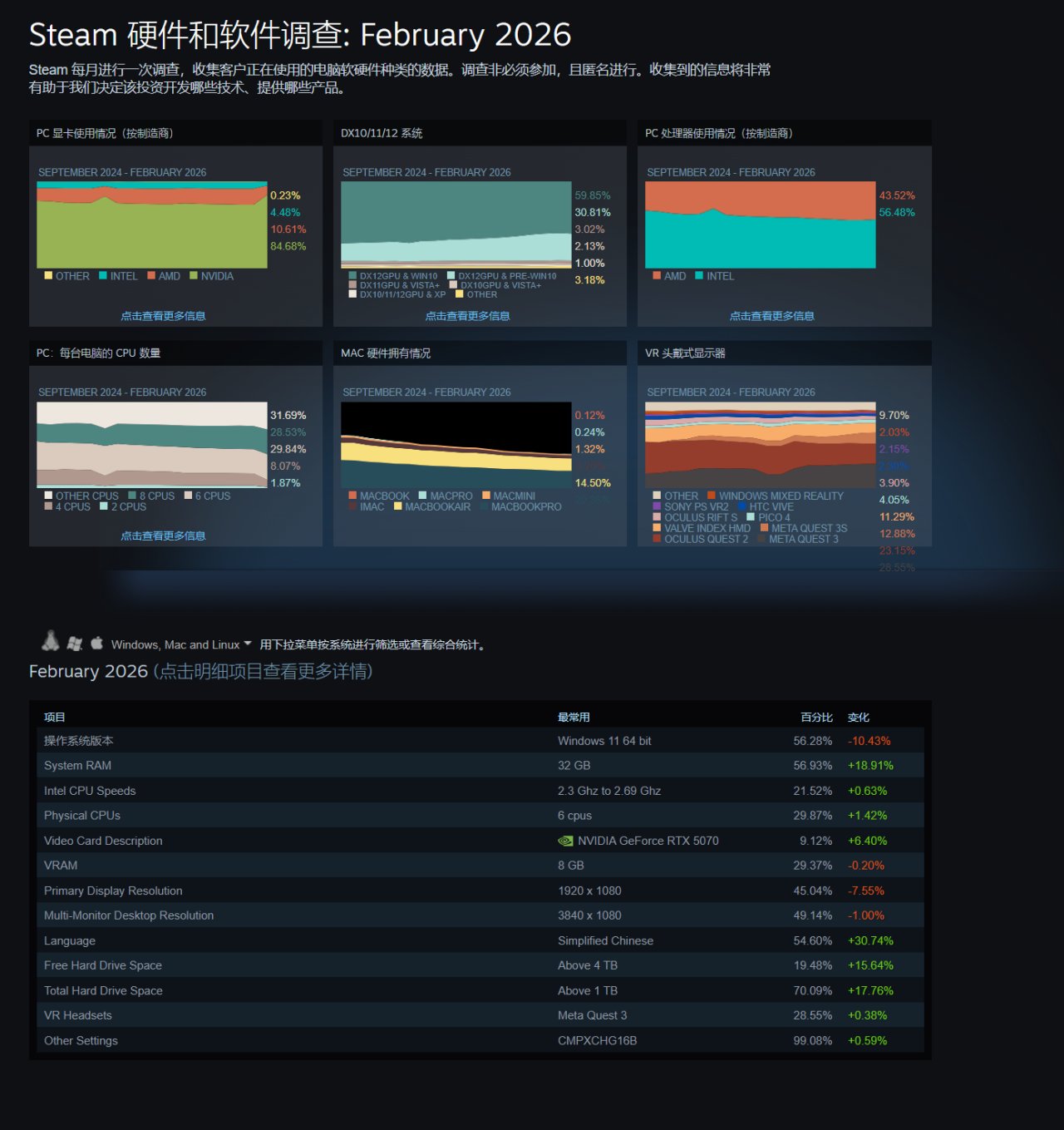Viewport: 1064px width, 1130px height.
Task: Click the more-info link under the GPU usage chart
Action: point(163,316)
